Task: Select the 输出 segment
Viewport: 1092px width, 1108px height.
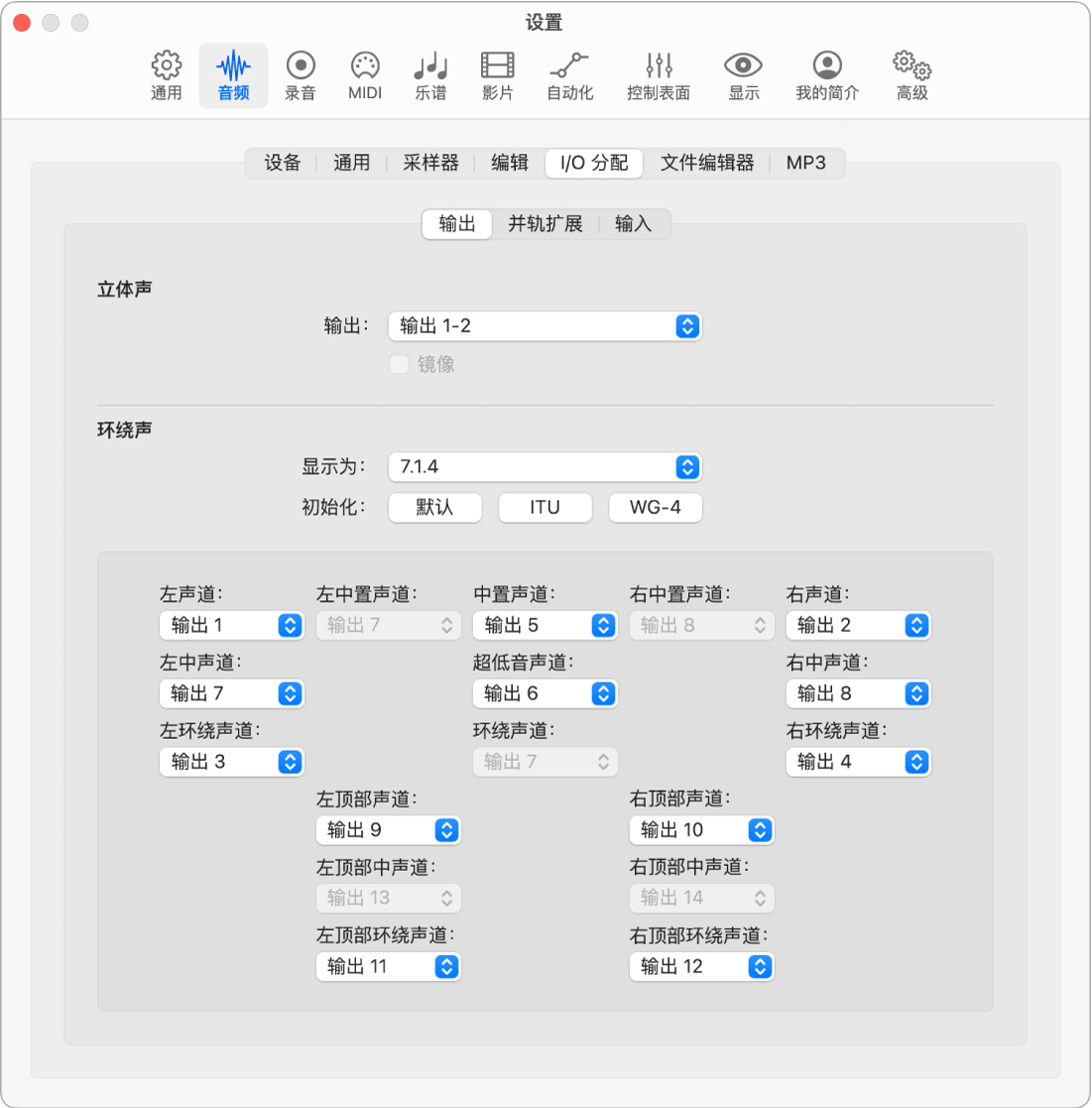Action: (x=457, y=225)
